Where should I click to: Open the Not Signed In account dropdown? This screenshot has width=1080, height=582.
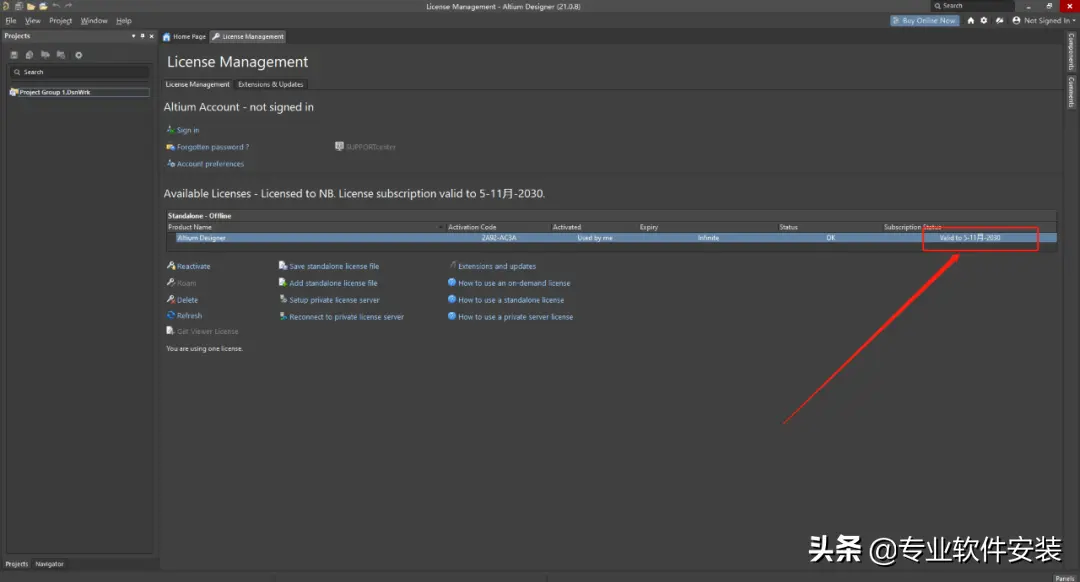pyautogui.click(x=1043, y=21)
